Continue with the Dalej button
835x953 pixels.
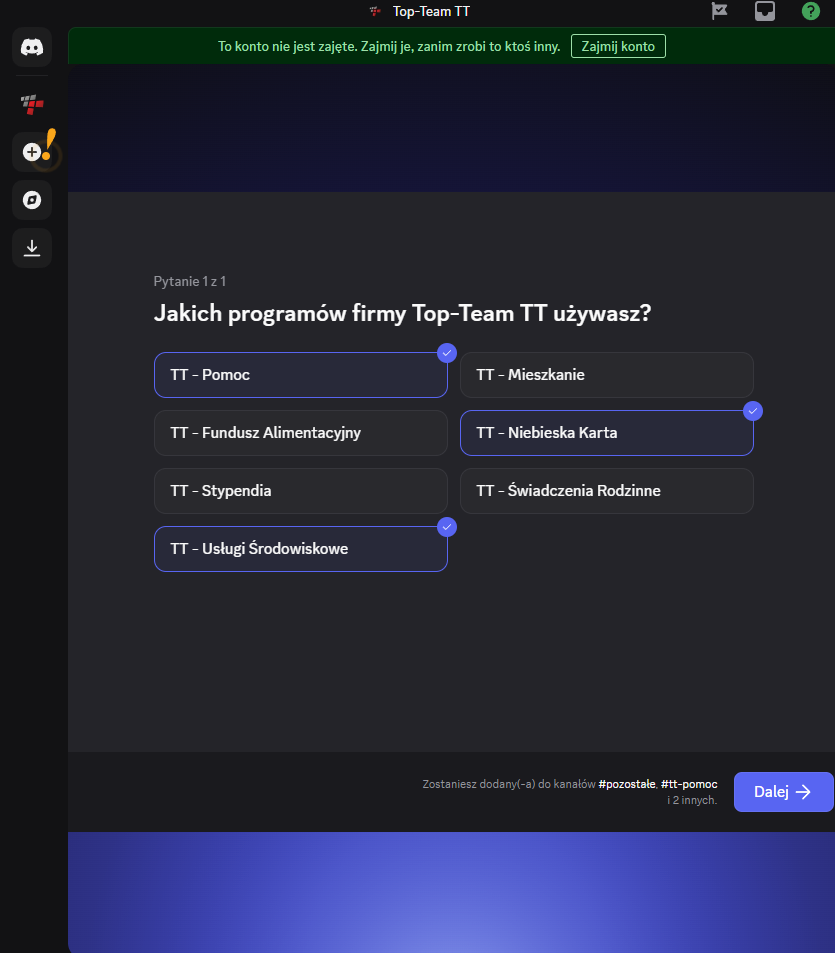(x=783, y=792)
